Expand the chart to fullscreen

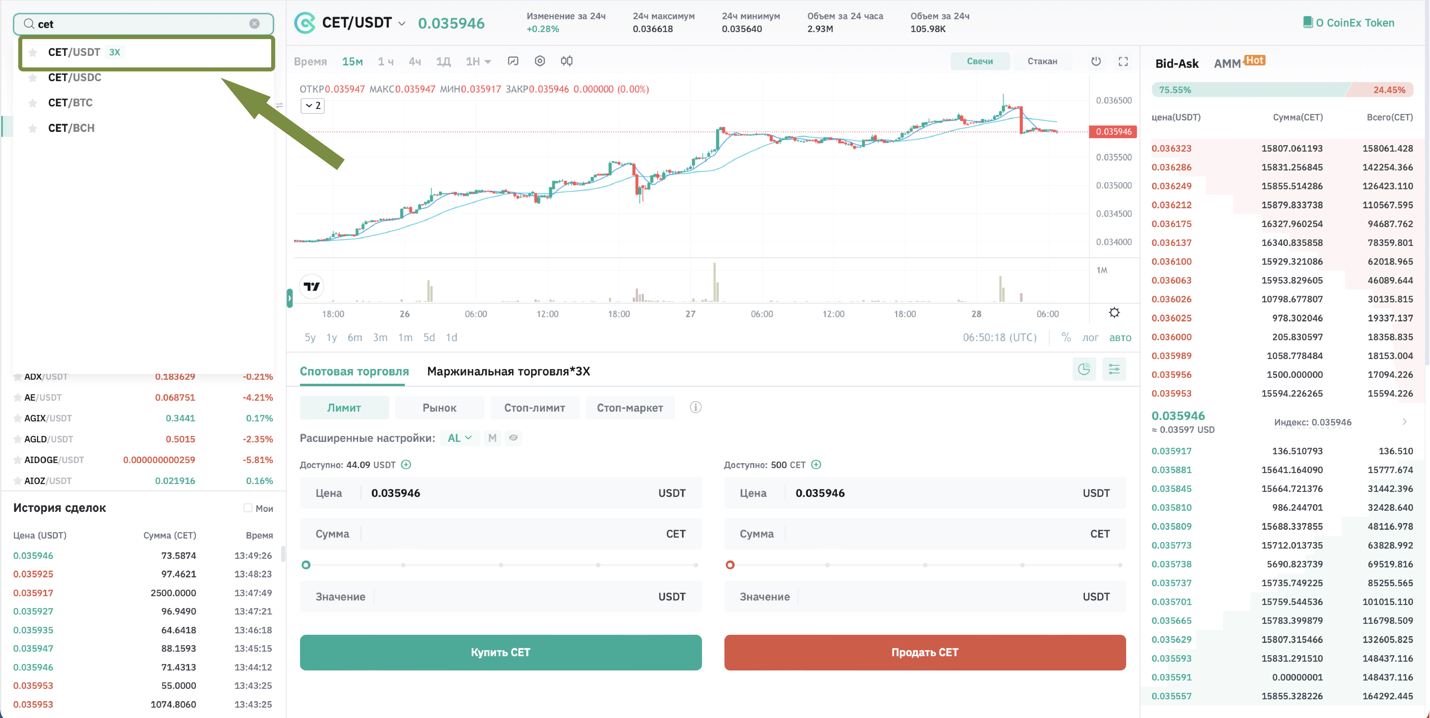1123,61
